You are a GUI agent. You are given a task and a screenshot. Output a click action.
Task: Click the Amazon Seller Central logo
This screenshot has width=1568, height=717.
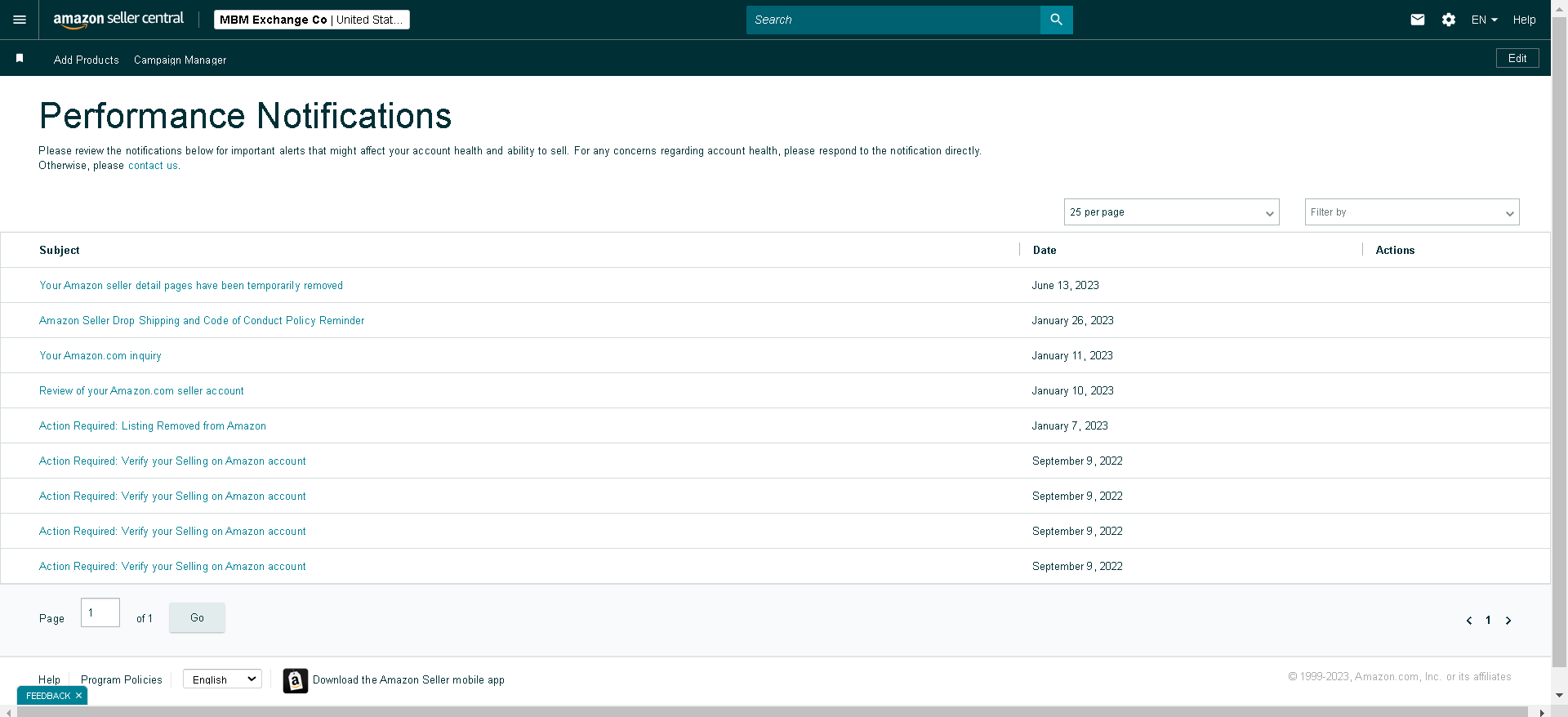(118, 20)
